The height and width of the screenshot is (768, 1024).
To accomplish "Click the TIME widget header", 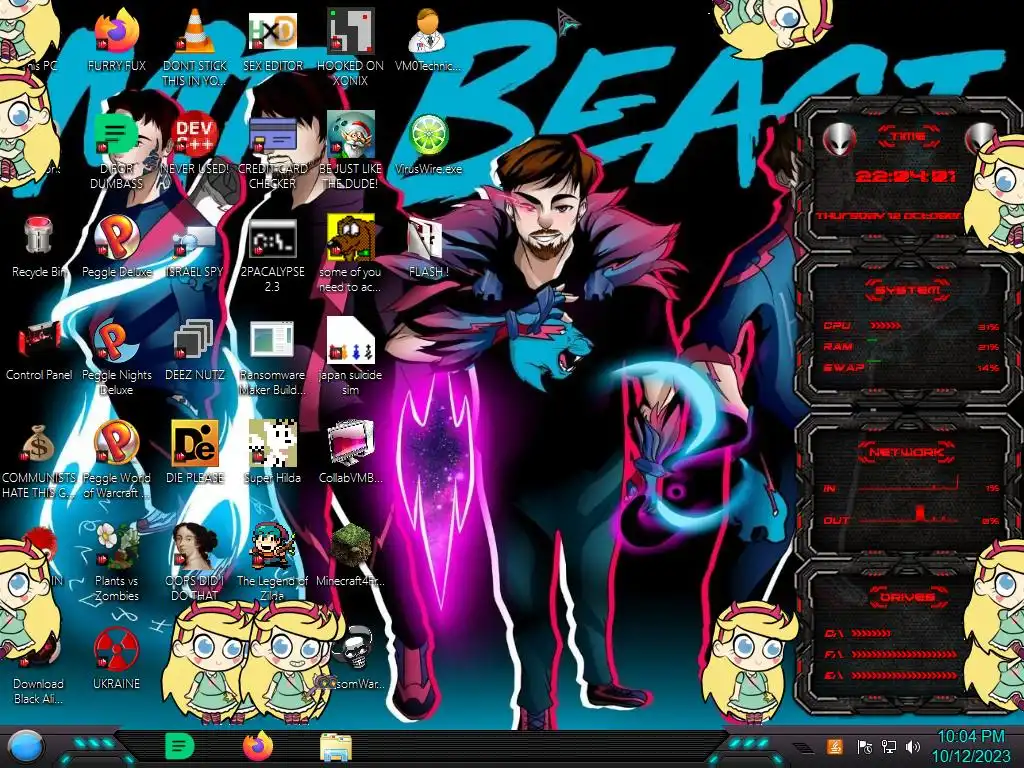I will (908, 136).
